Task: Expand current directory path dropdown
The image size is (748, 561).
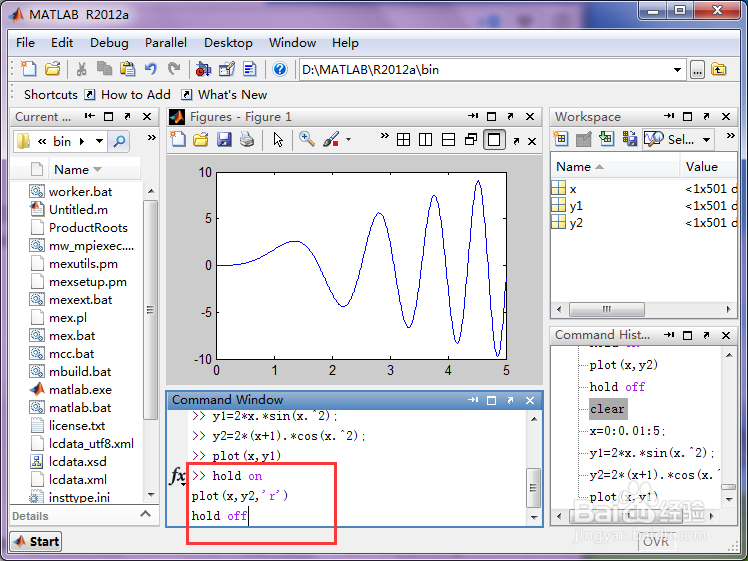Action: tap(677, 70)
